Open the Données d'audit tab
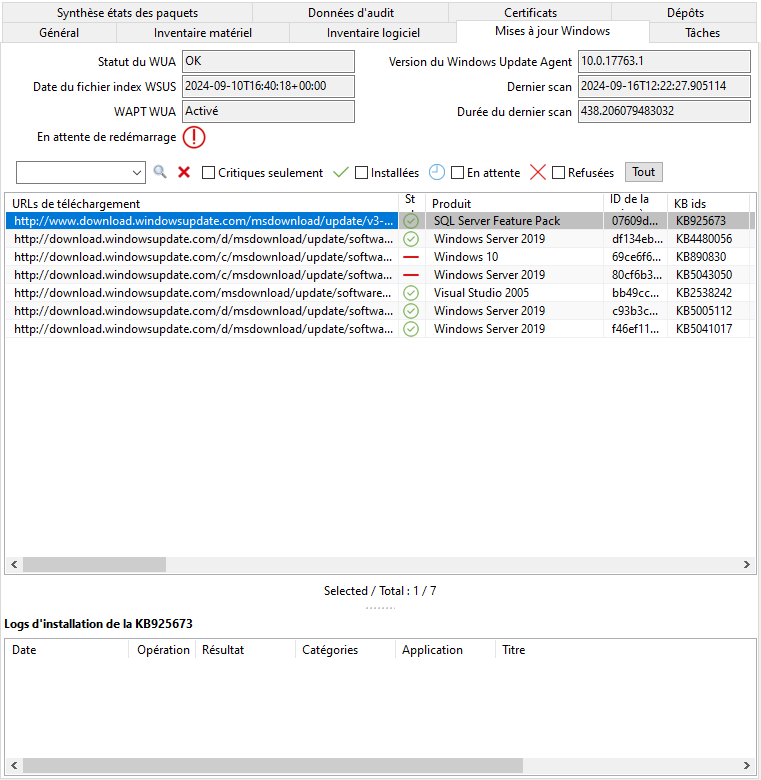 coord(349,13)
